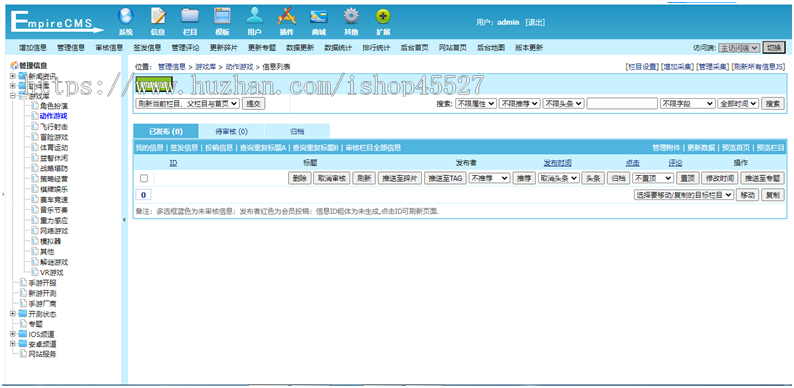This screenshot has height=388, width=794.
Task: Tick the checkbox in the action row
Action: coord(144,178)
